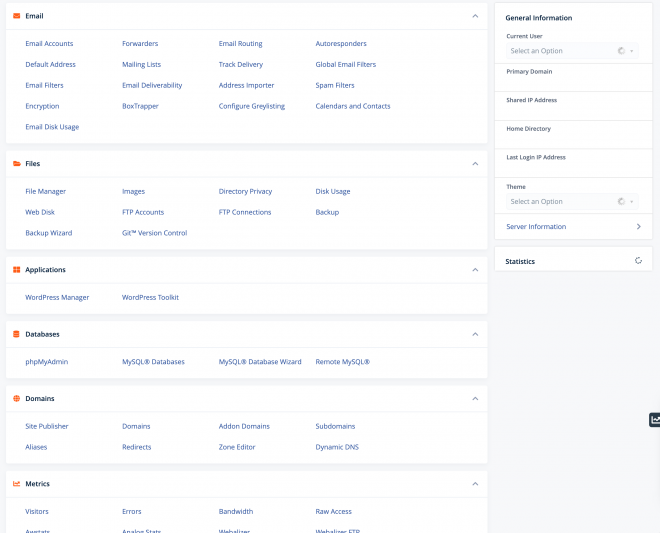This screenshot has width=660, height=533.
Task: Open Dynamic DNS
Action: tap(337, 447)
